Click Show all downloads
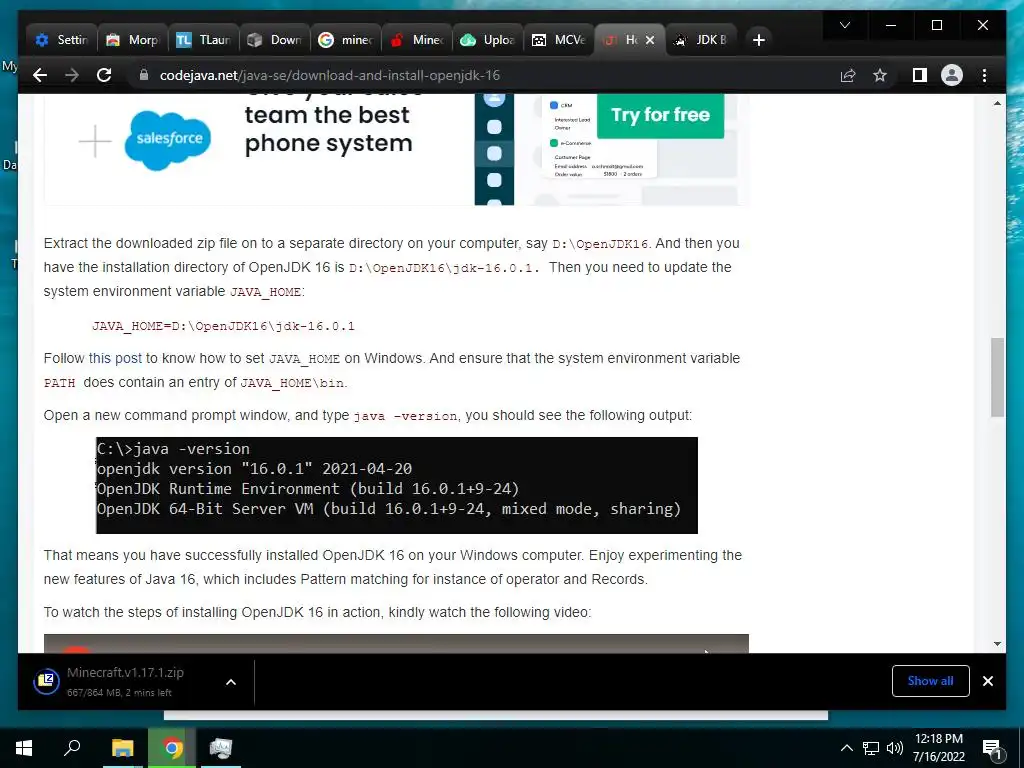This screenshot has height=768, width=1024. click(x=930, y=681)
